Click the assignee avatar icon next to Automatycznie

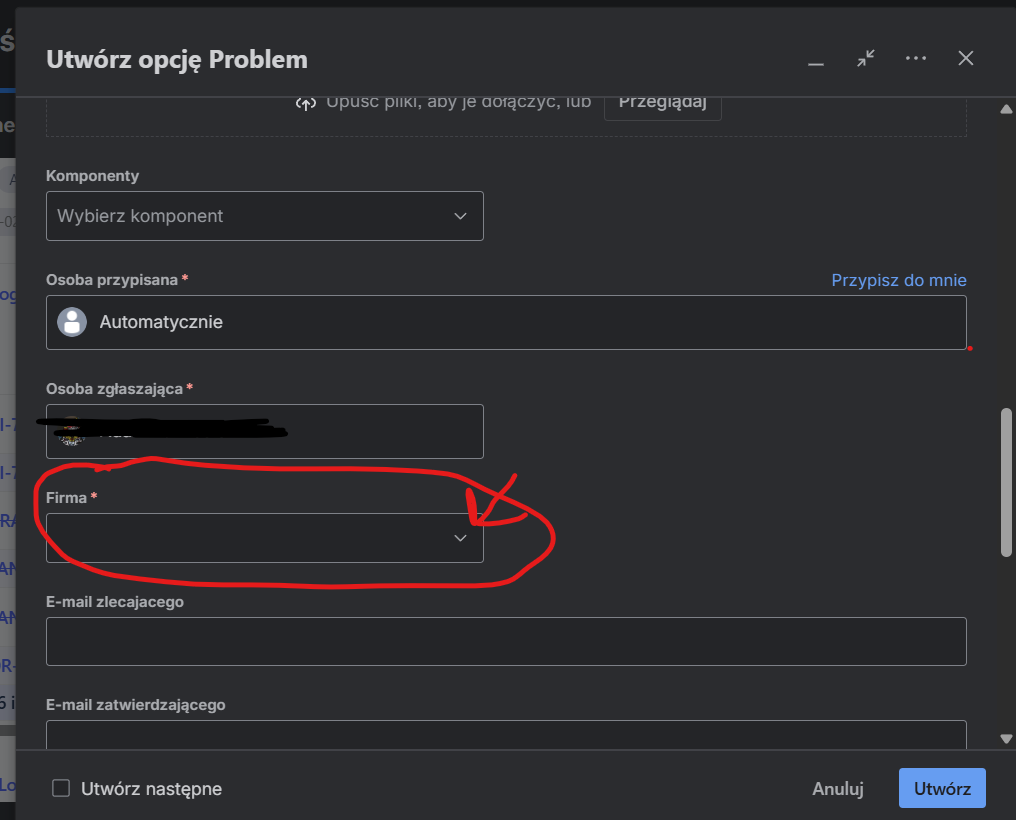pyautogui.click(x=72, y=322)
